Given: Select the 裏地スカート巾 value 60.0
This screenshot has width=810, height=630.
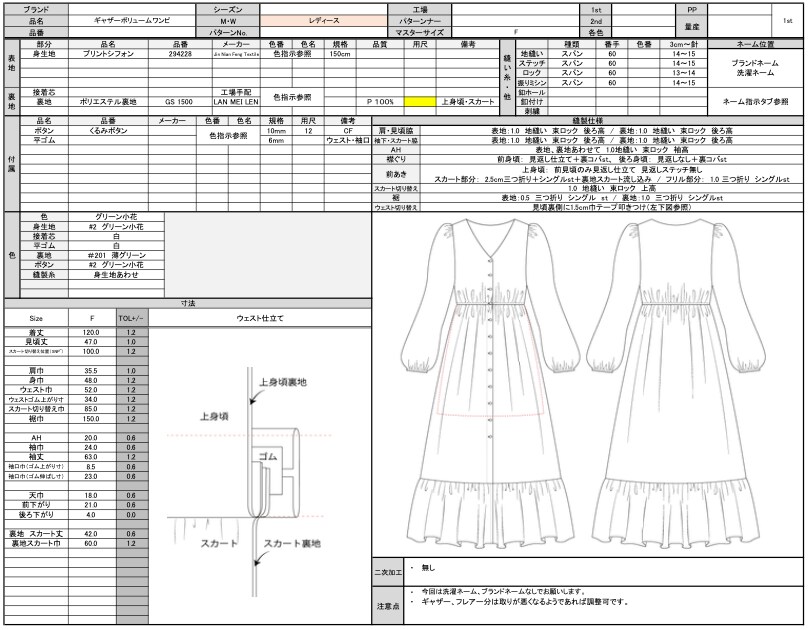Looking at the screenshot, I should [x=92, y=543].
